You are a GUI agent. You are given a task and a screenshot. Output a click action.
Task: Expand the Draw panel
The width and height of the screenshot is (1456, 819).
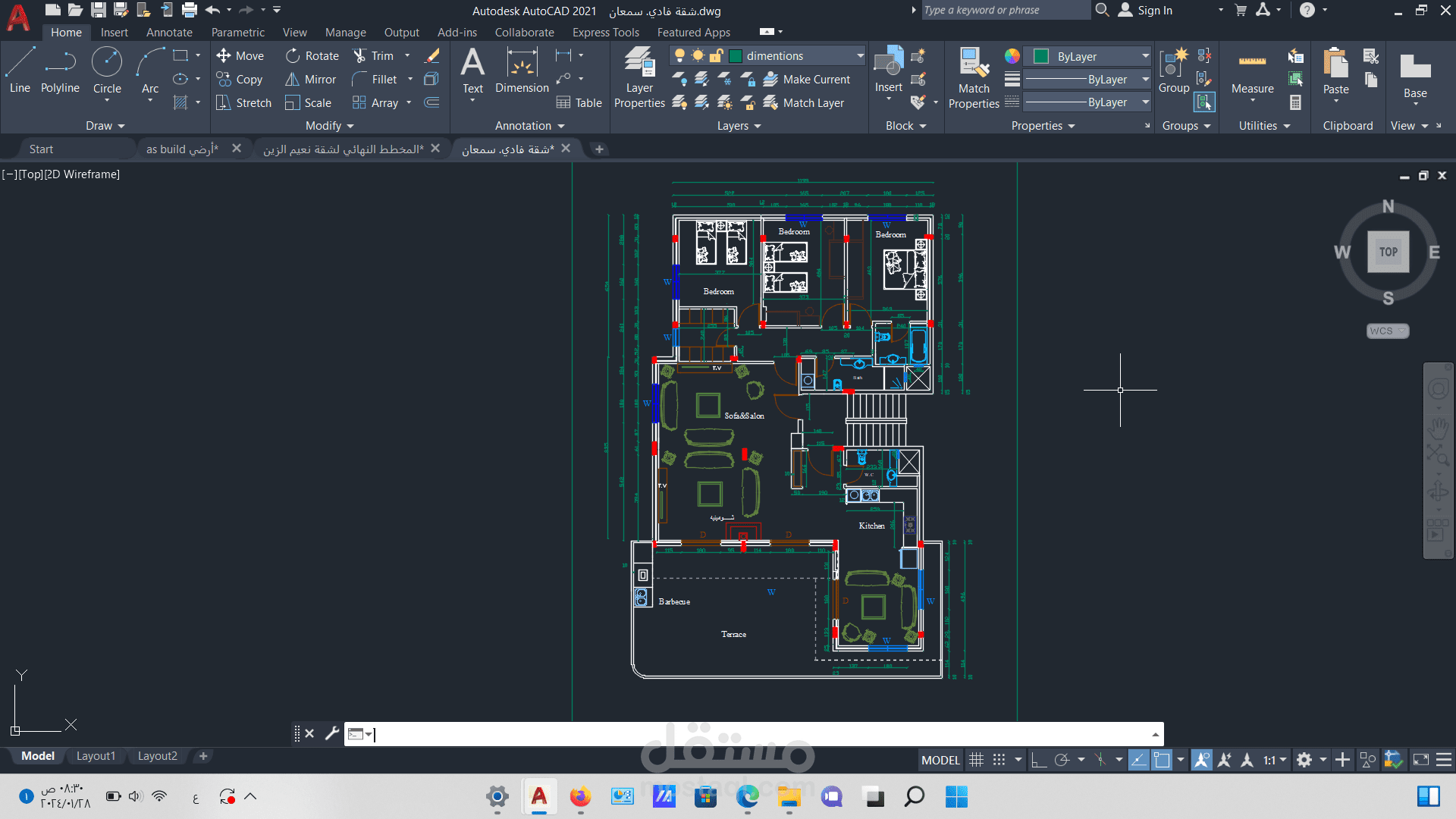coord(105,126)
